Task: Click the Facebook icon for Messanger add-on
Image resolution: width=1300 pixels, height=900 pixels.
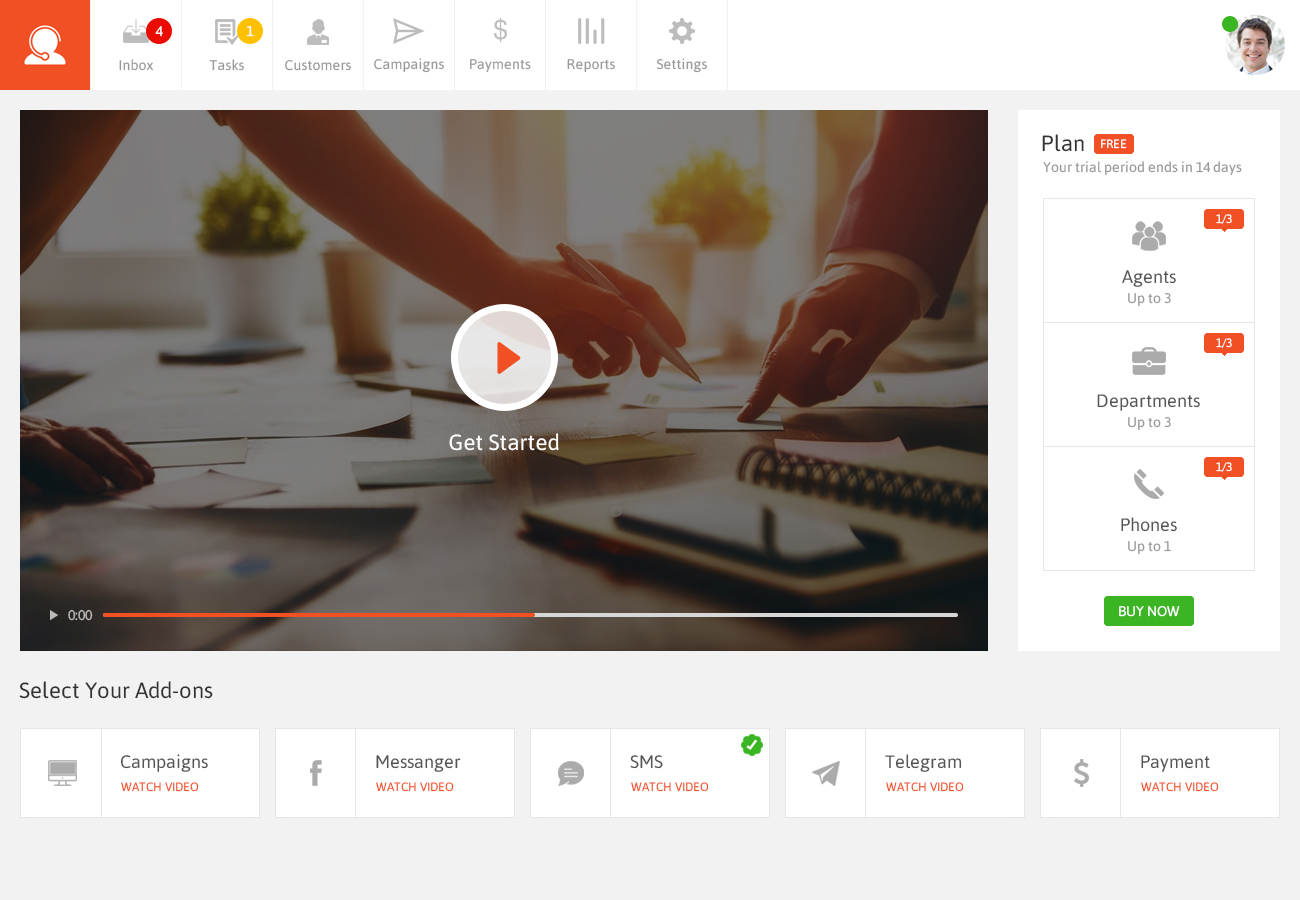Action: tap(315, 772)
